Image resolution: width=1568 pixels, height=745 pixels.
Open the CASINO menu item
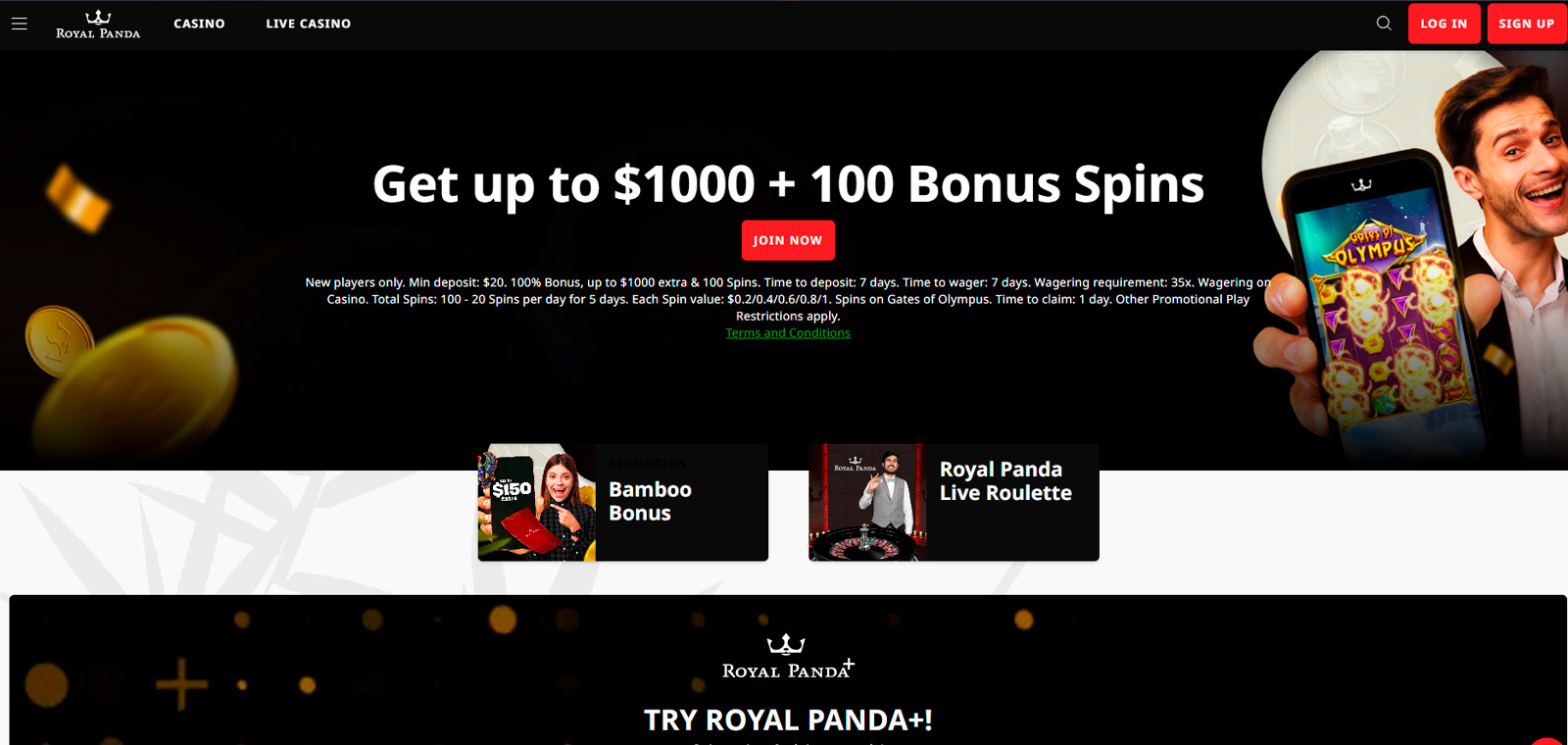point(199,24)
